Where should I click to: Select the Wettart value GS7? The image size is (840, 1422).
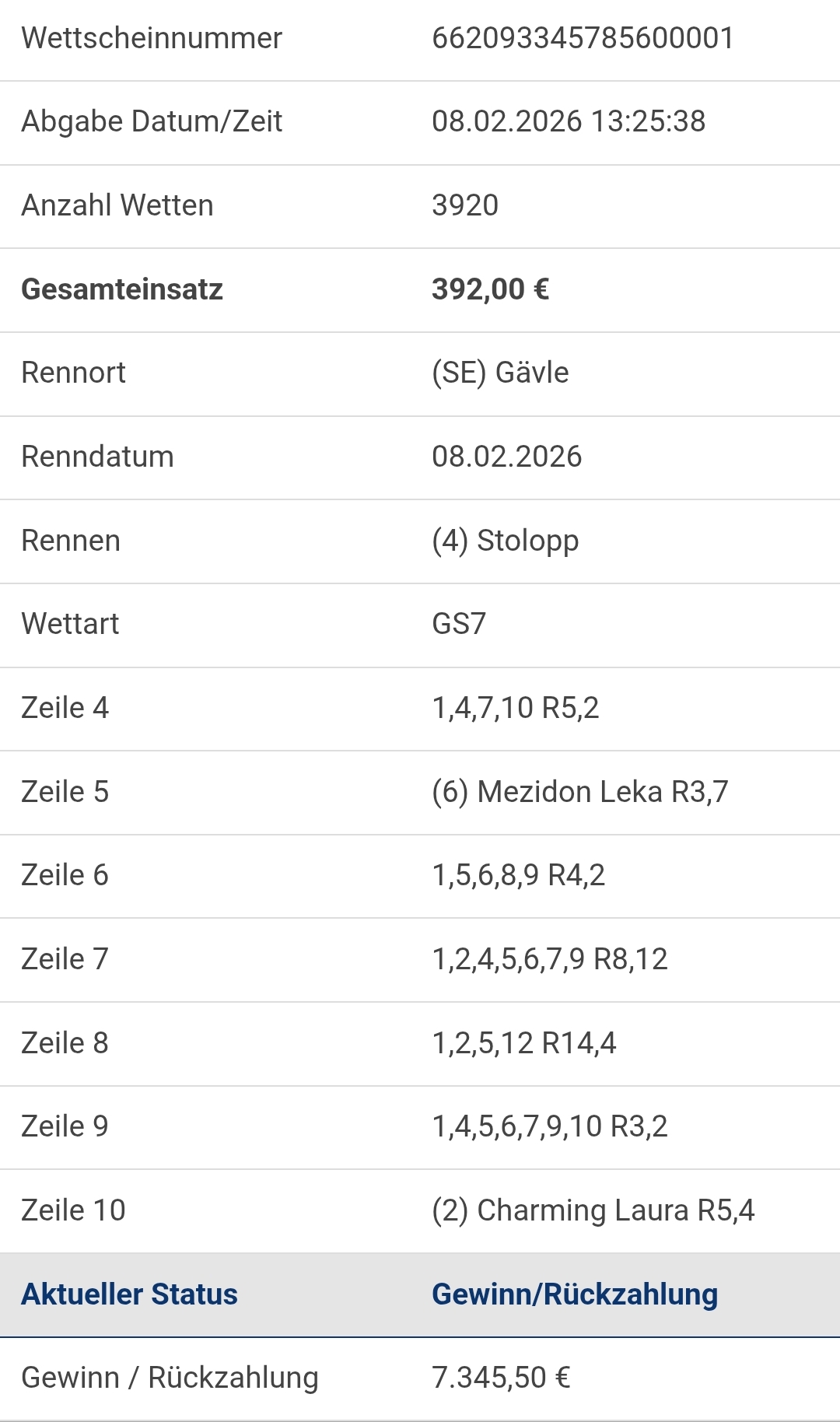click(459, 624)
